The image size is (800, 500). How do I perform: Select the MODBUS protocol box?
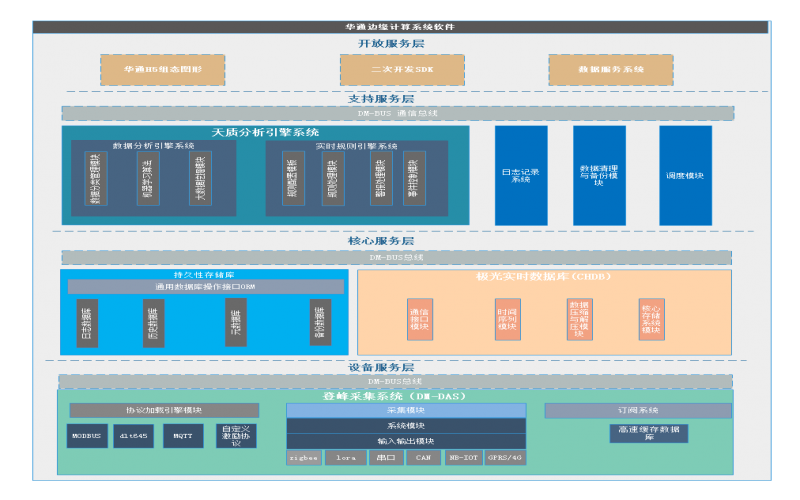(x=87, y=436)
